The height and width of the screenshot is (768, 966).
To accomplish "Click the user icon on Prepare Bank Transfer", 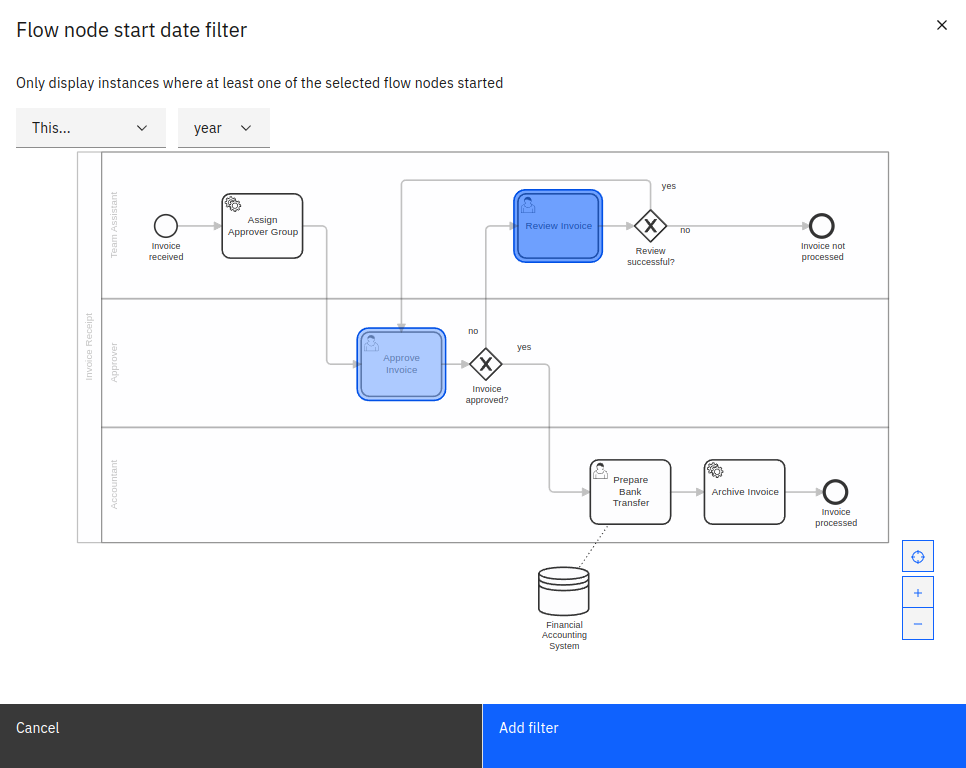I will [600, 470].
